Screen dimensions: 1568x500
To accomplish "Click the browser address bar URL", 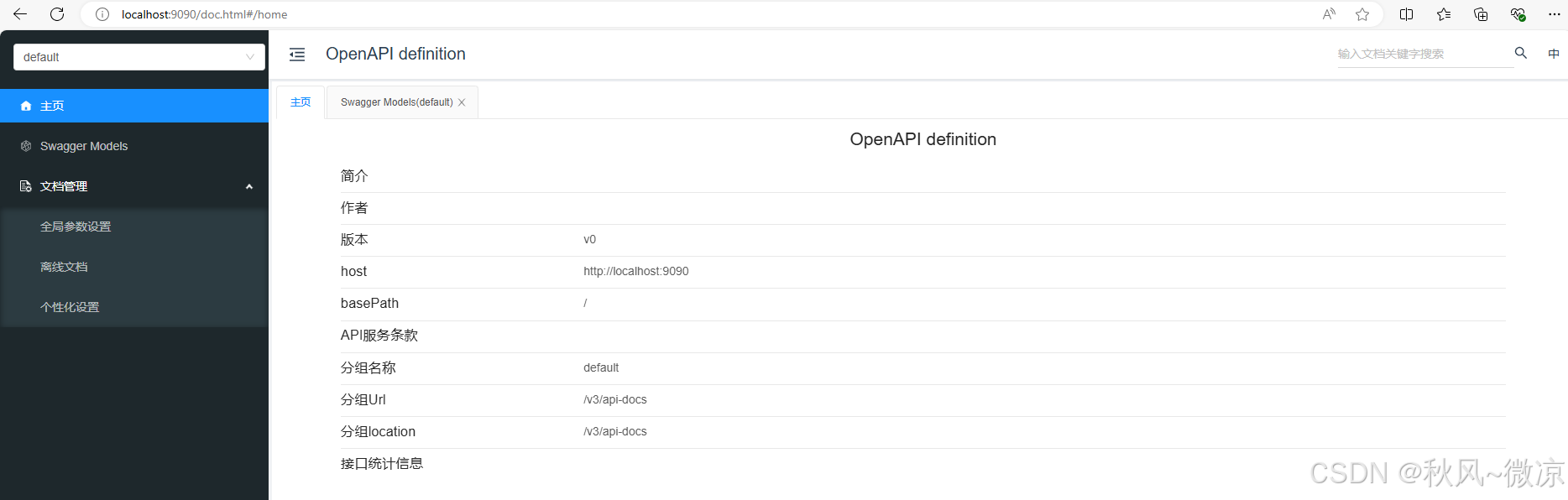I will (x=204, y=14).
